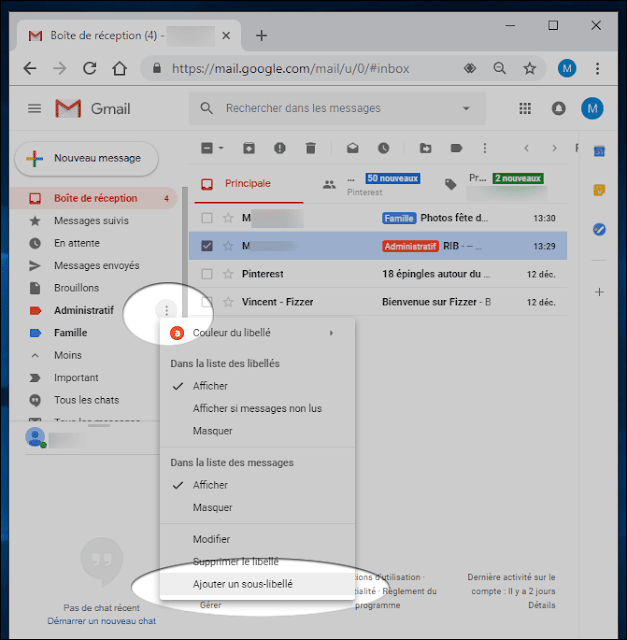This screenshot has width=627, height=640.
Task: Toggle the select-all checkbox
Action: pyautogui.click(x=207, y=148)
